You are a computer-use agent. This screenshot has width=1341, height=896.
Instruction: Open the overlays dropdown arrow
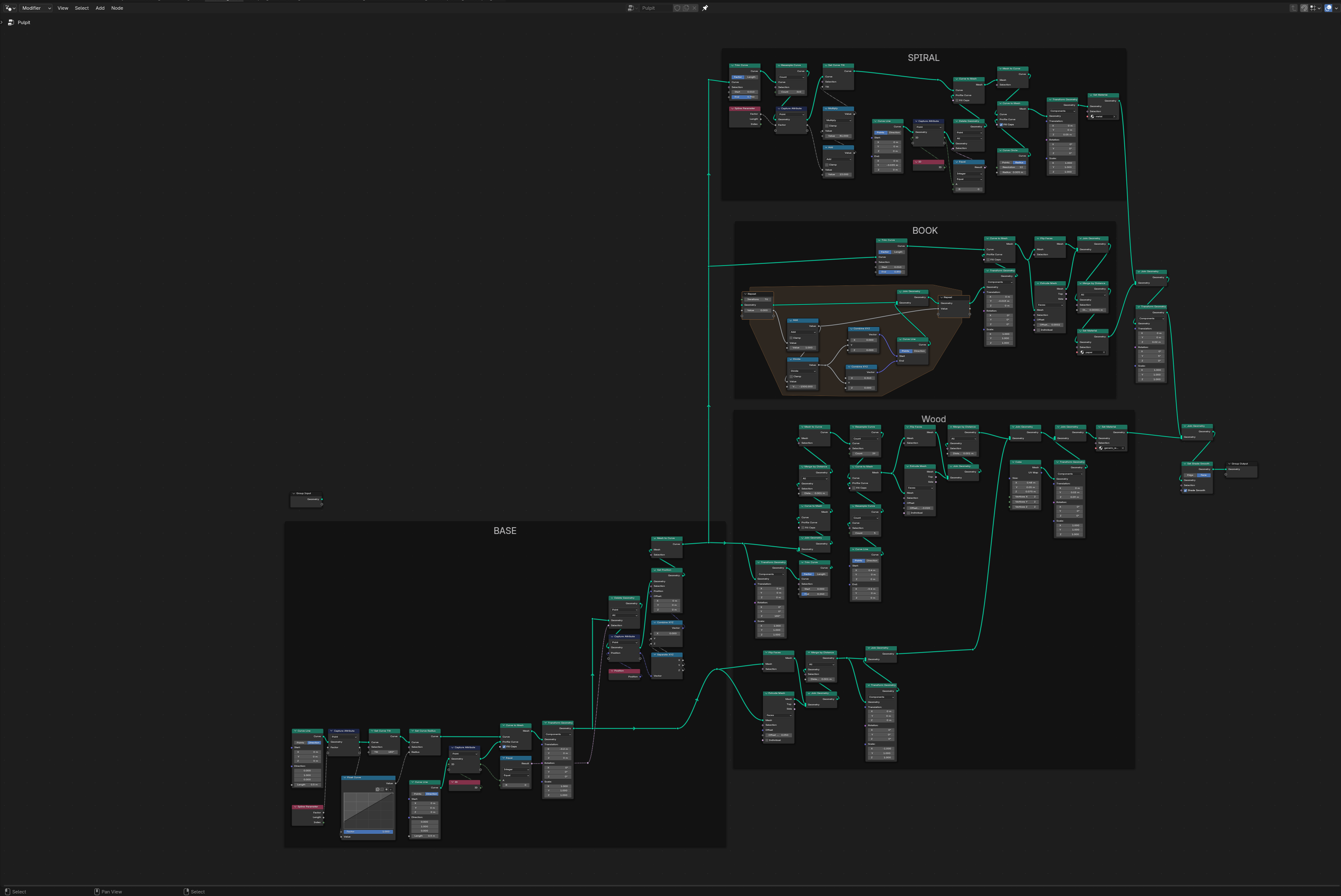click(x=1336, y=8)
